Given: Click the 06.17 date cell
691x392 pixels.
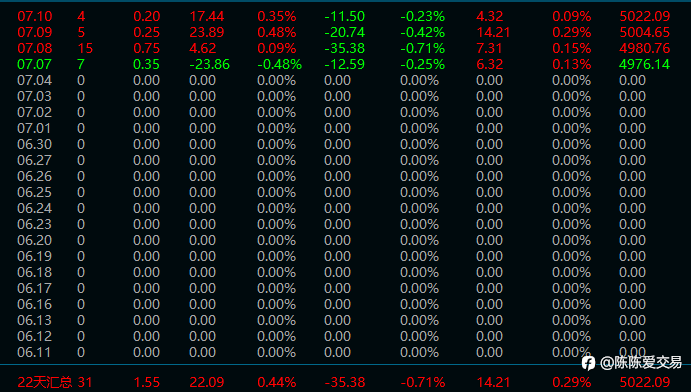Looking at the screenshot, I should click(x=35, y=288).
